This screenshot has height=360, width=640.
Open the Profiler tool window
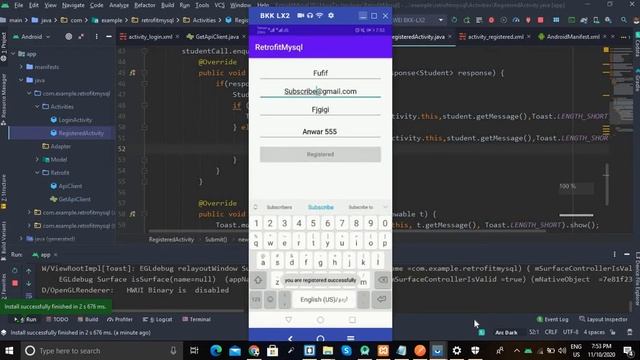click(x=120, y=319)
